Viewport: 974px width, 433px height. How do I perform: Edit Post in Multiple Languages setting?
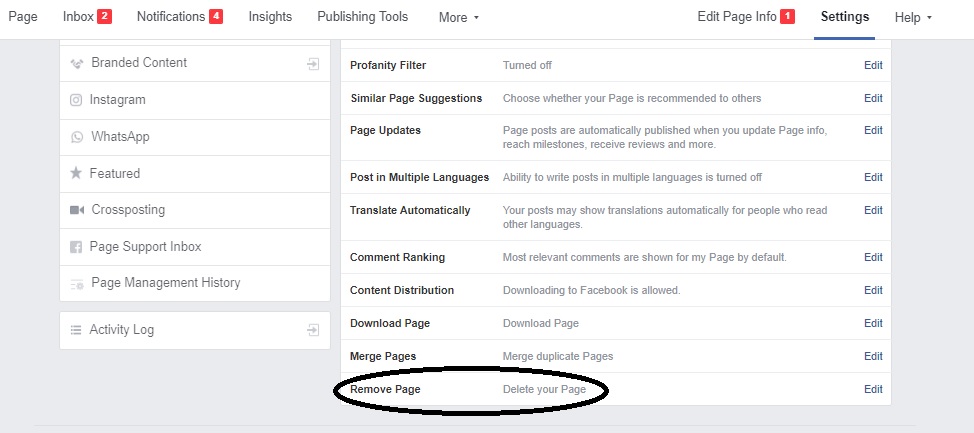coord(873,178)
